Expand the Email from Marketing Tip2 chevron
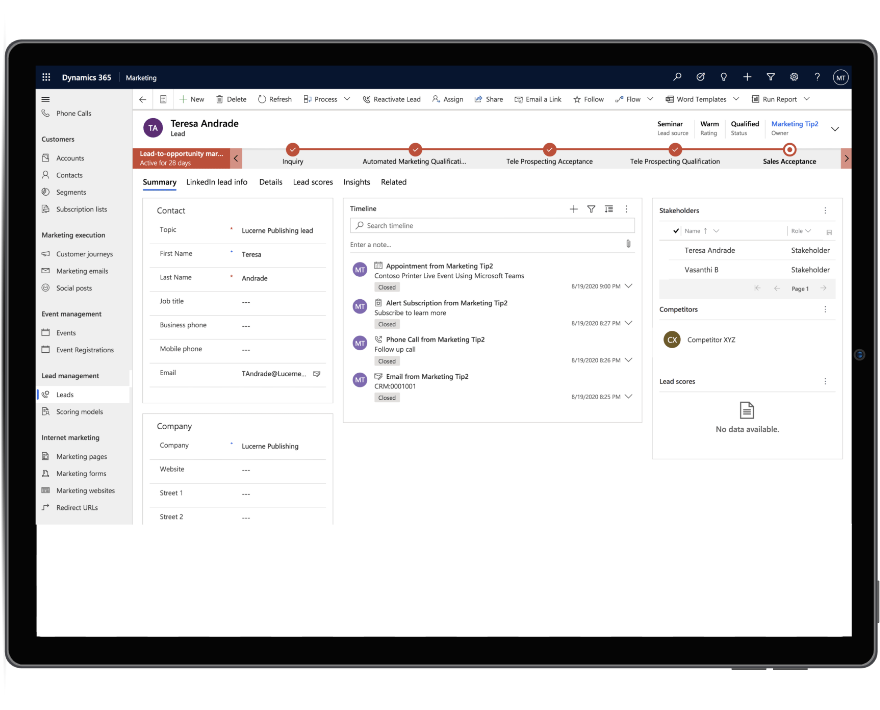 pyautogui.click(x=629, y=396)
